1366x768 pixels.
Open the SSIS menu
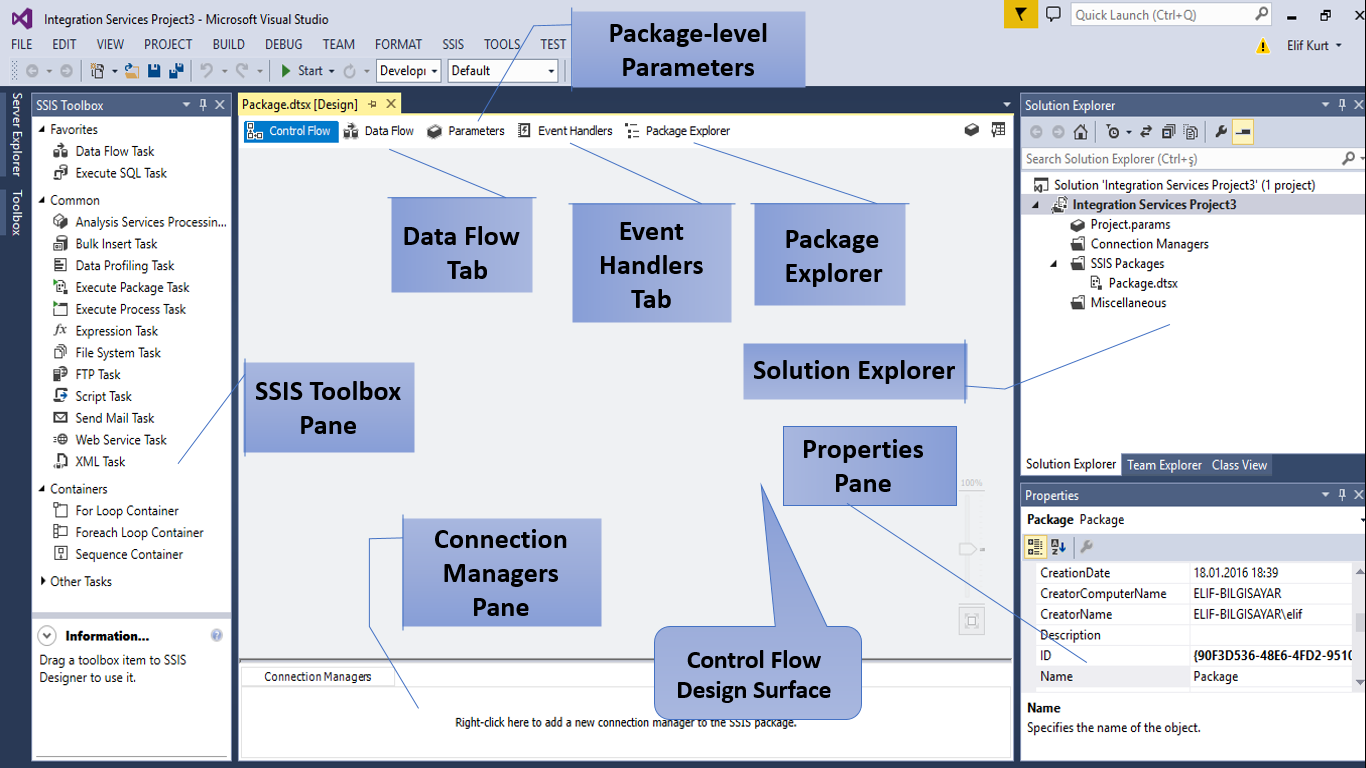(453, 44)
